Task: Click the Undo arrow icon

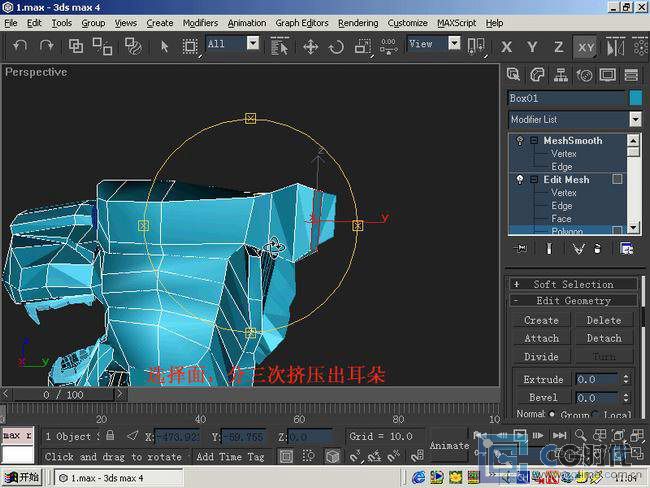Action: (19, 46)
